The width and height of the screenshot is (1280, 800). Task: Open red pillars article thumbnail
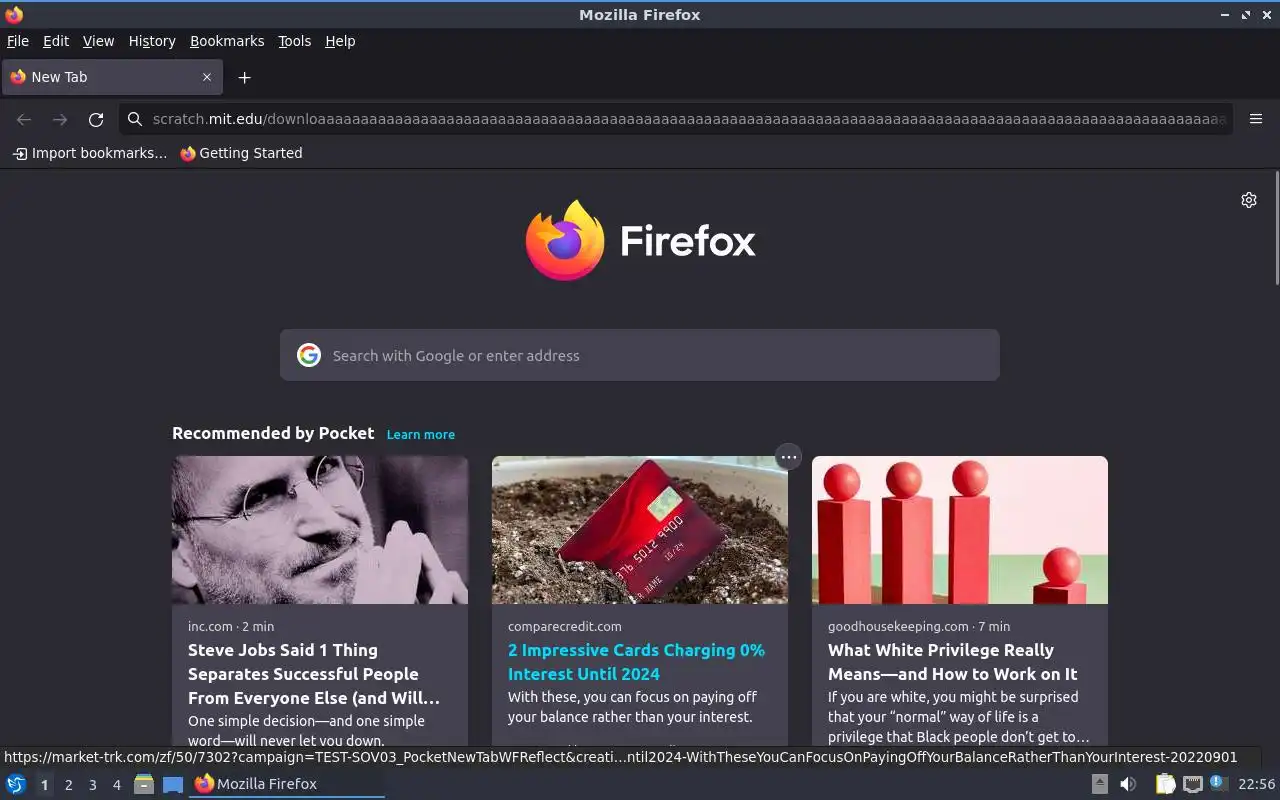point(960,530)
